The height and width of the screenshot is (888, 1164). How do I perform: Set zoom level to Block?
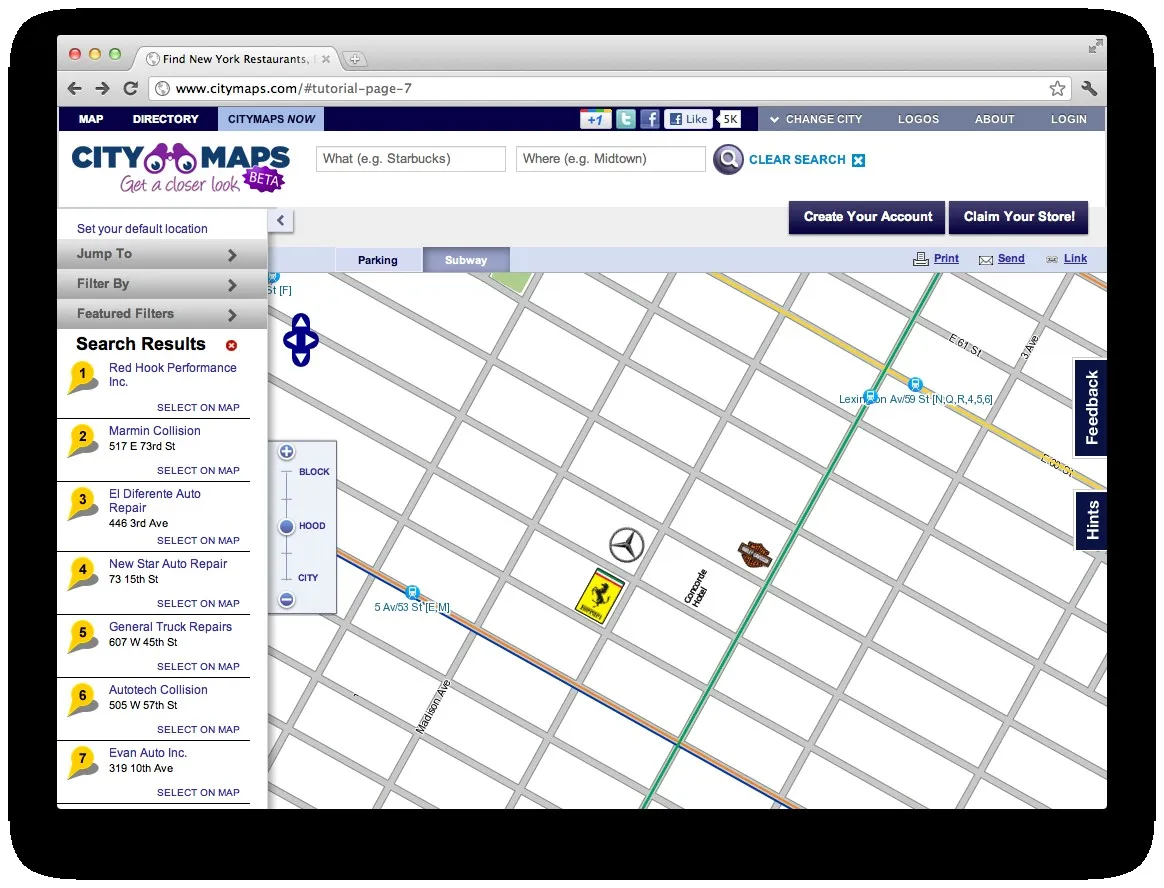(x=314, y=471)
